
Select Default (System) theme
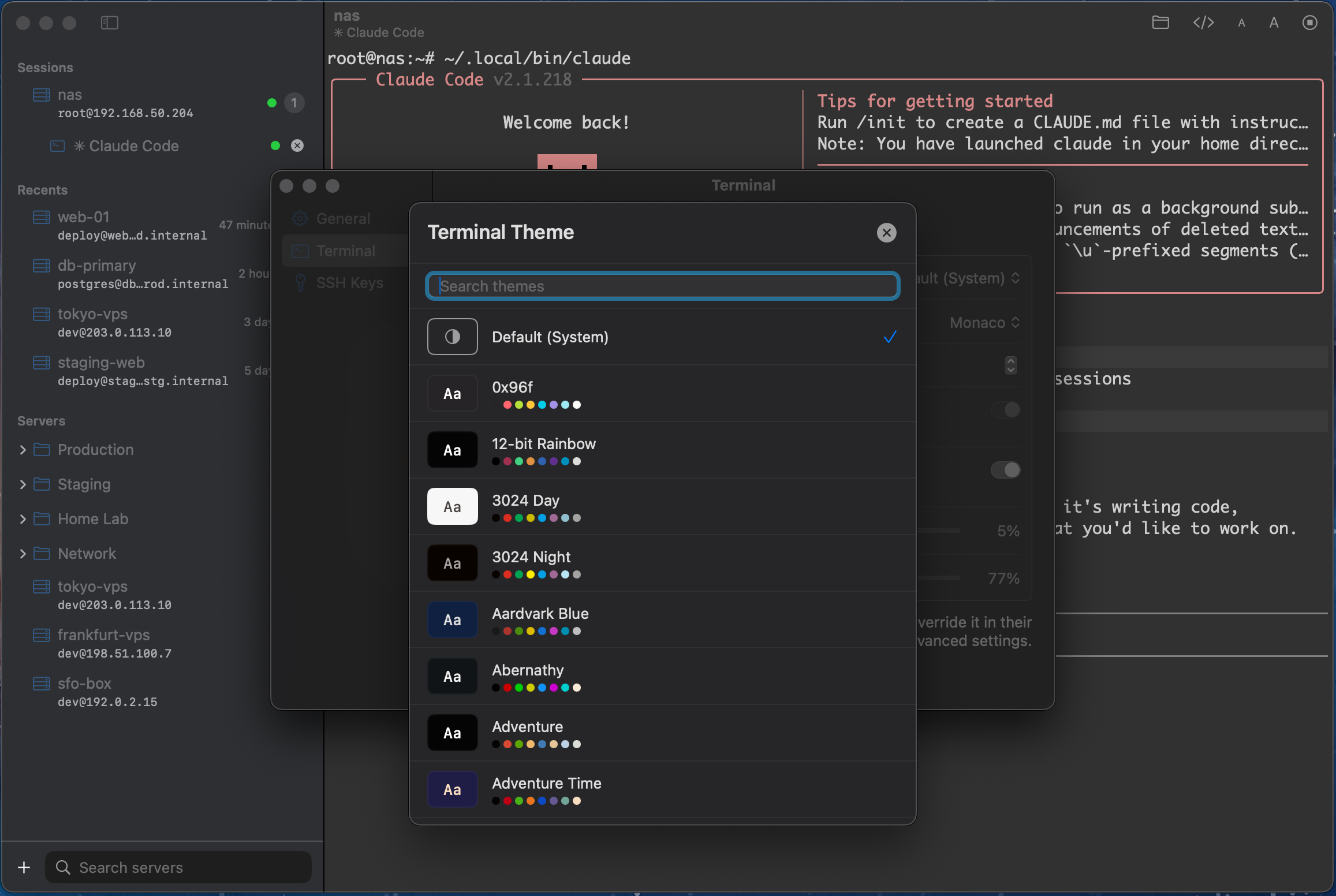tap(662, 337)
